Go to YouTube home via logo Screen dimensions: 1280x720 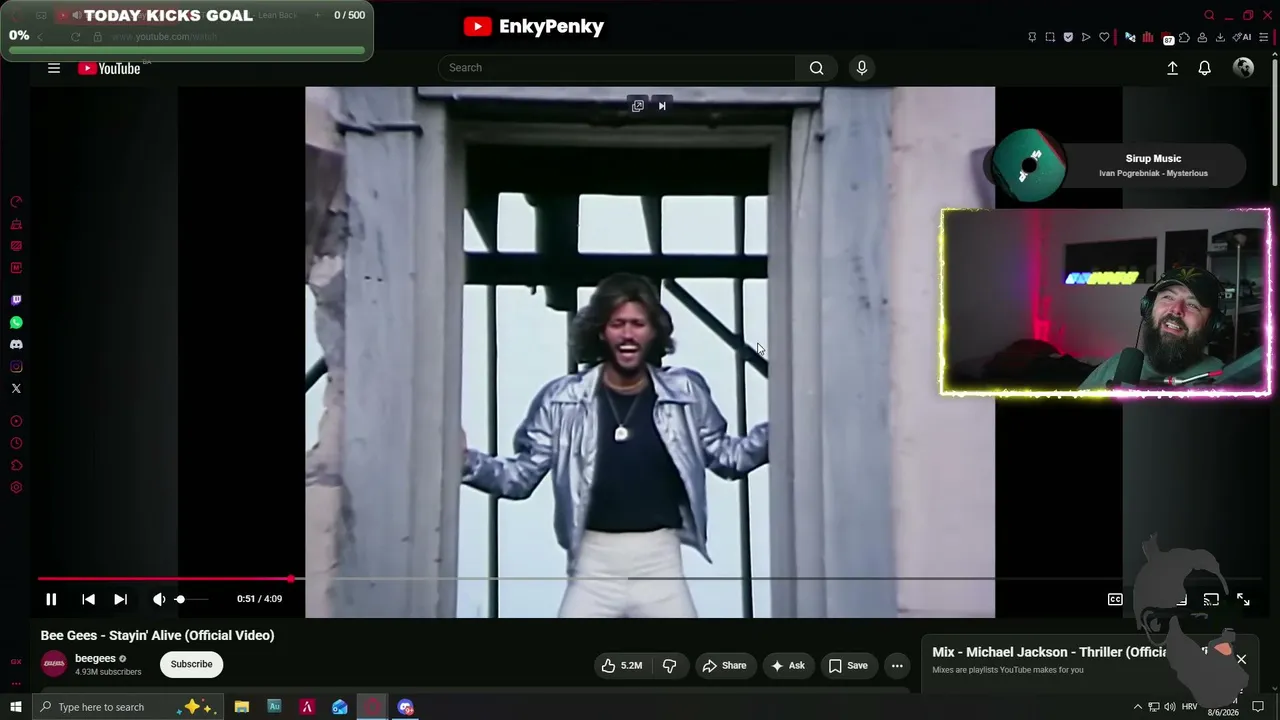[109, 68]
